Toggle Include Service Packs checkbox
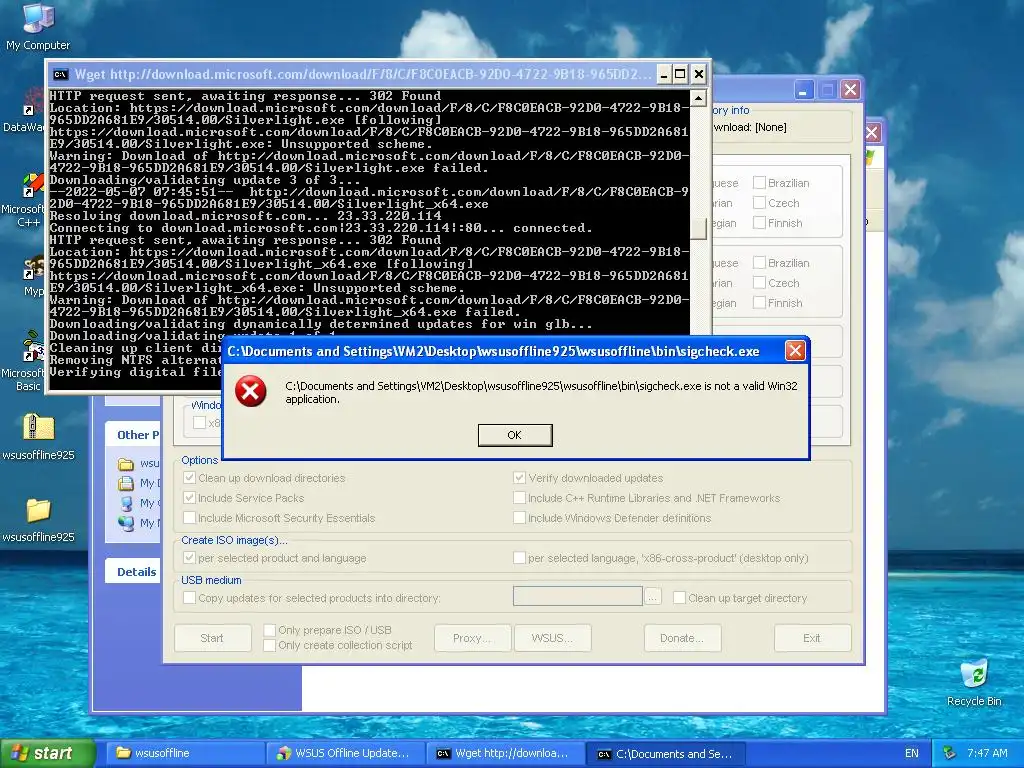 click(x=189, y=498)
